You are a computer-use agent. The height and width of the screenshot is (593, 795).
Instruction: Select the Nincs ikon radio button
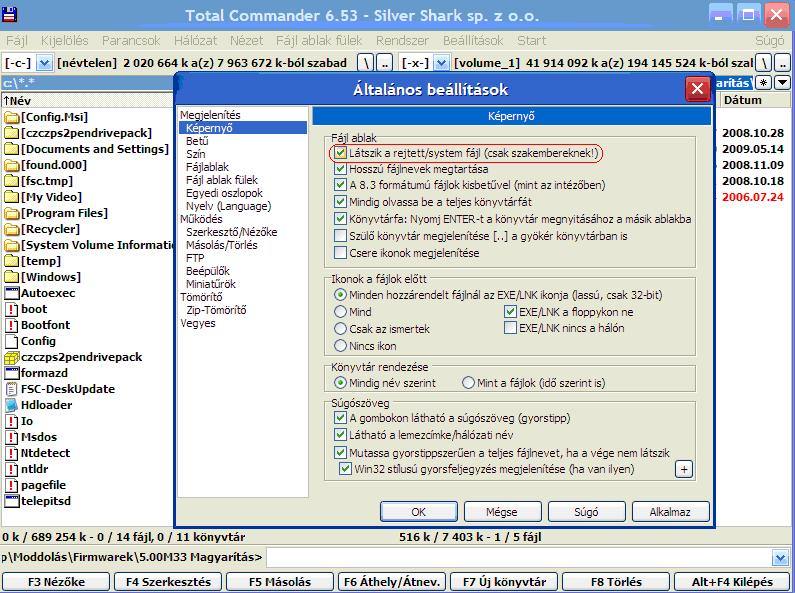click(x=341, y=346)
